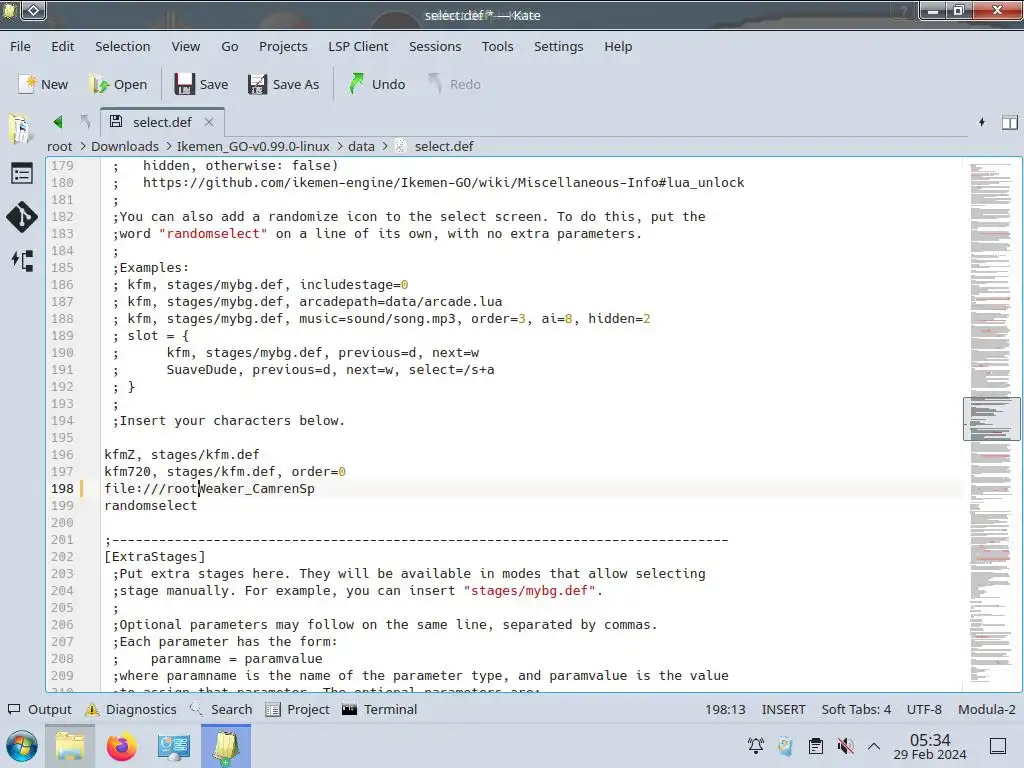Open the Projects menu
Image resolution: width=1024 pixels, height=768 pixels.
[283, 46]
